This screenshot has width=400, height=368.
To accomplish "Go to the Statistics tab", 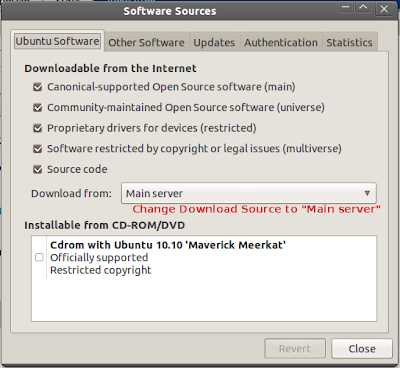I will [349, 42].
